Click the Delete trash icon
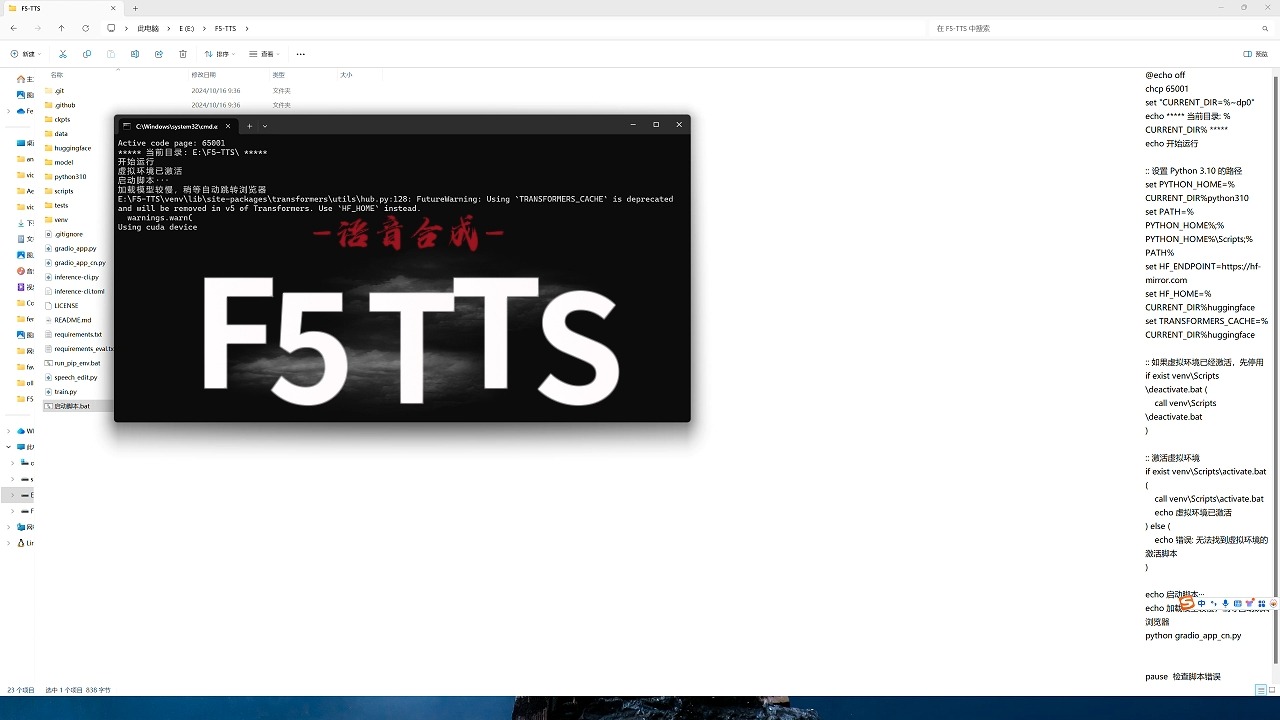Screen dimensions: 1280x720 (183, 54)
